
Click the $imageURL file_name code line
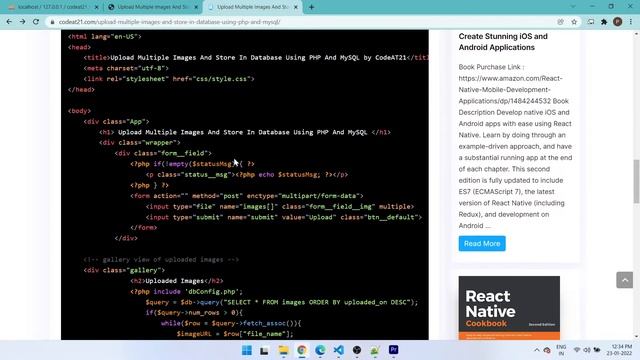(x=235, y=333)
